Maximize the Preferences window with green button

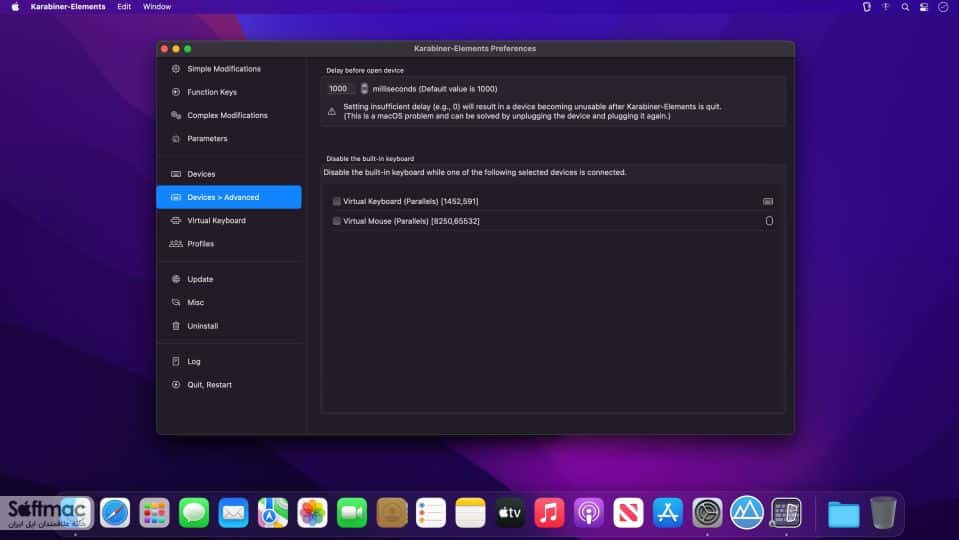click(x=188, y=48)
